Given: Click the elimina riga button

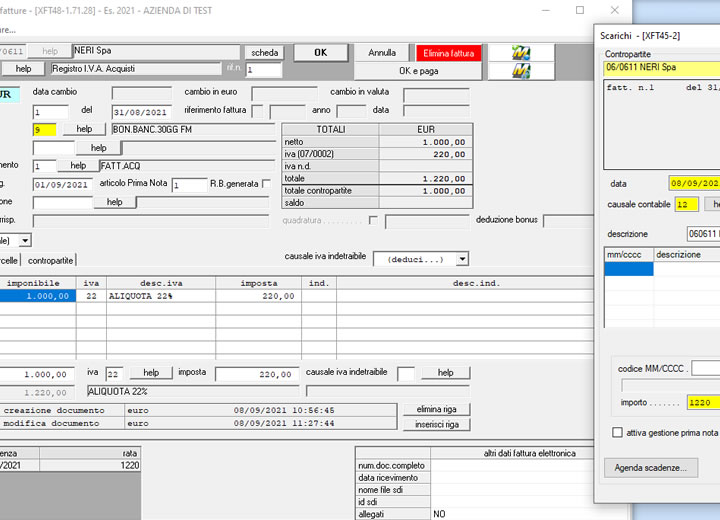Looking at the screenshot, I should tap(436, 409).
